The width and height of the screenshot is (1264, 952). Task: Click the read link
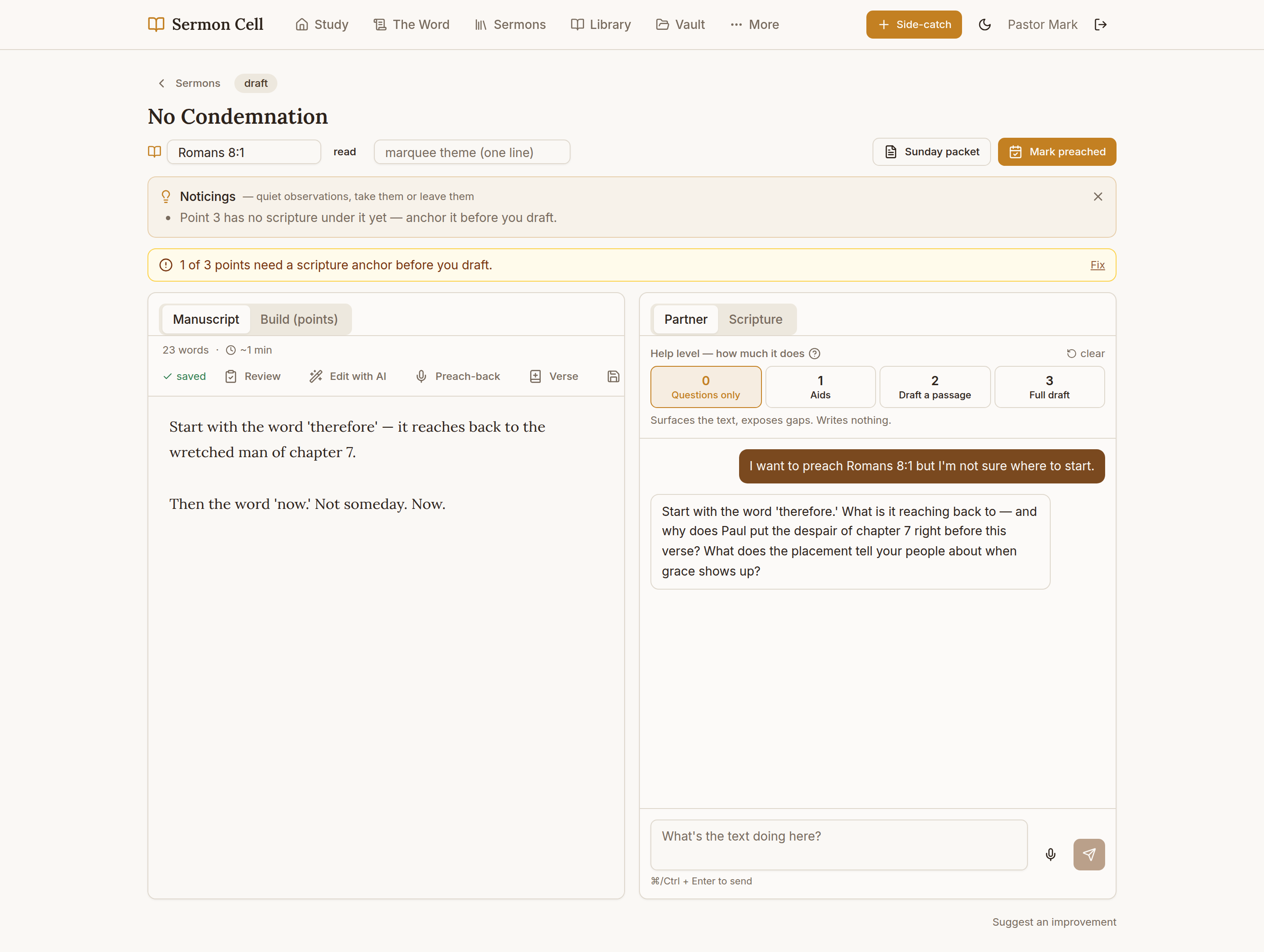[345, 152]
